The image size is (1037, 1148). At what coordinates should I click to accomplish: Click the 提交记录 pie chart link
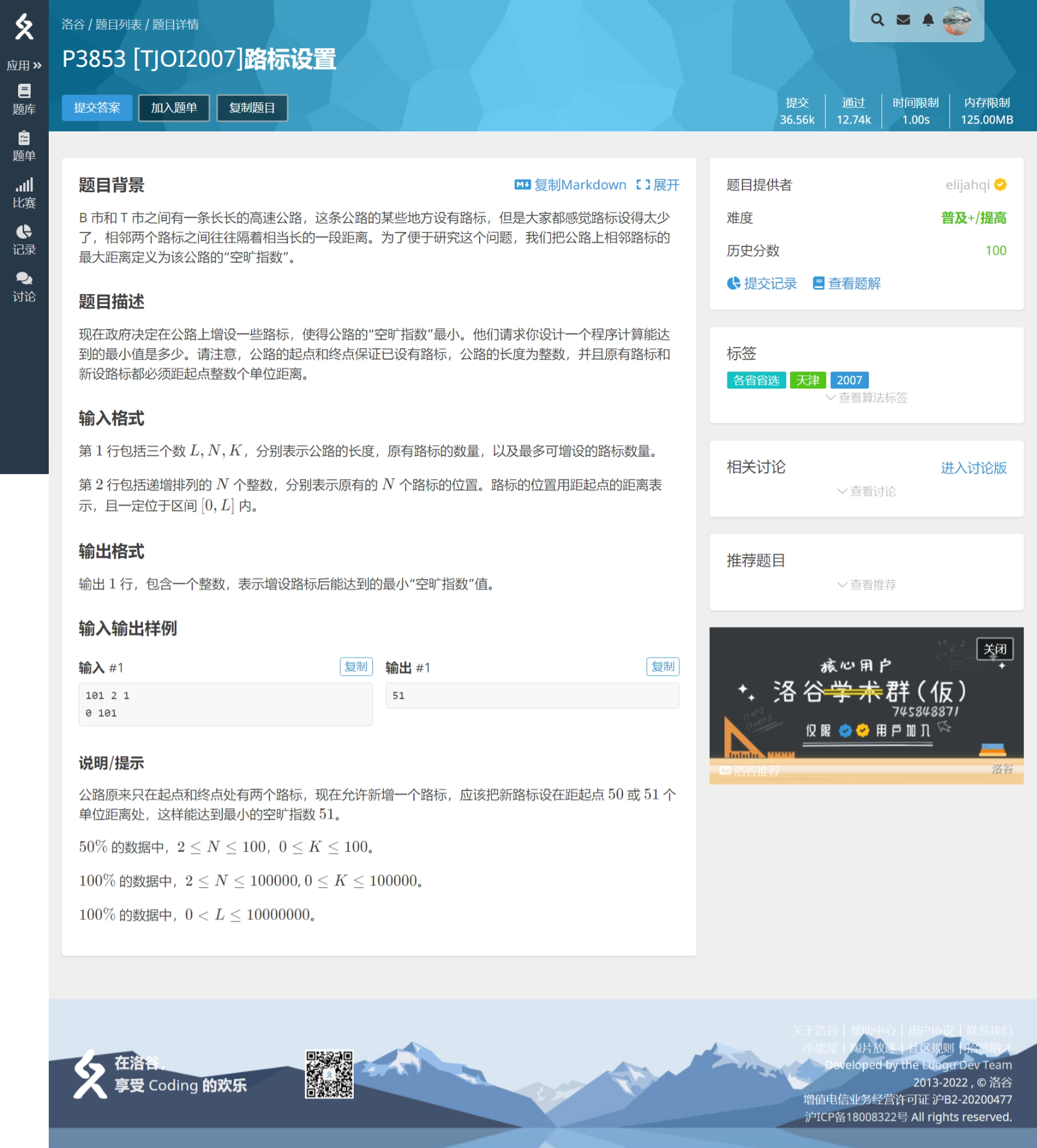(x=762, y=283)
